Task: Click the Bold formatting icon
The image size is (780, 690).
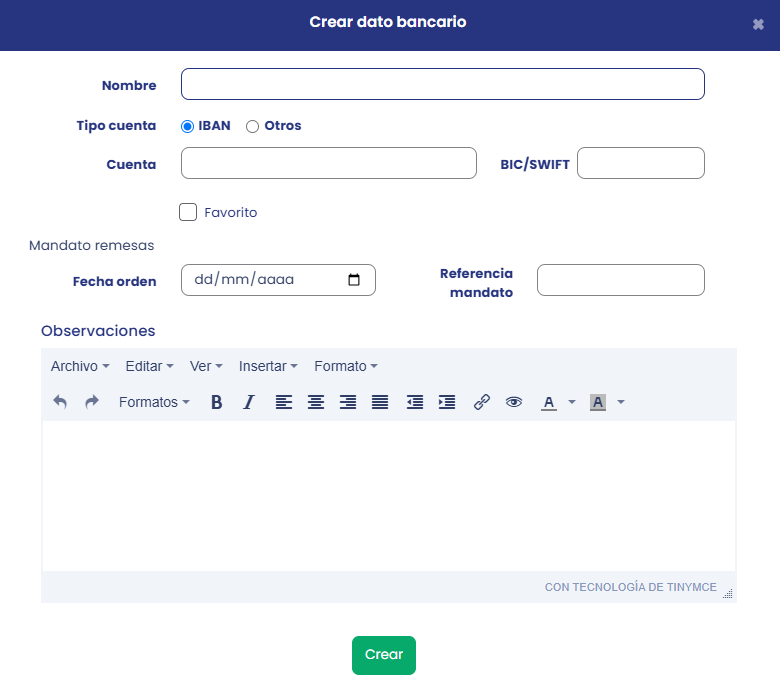Action: pos(216,402)
